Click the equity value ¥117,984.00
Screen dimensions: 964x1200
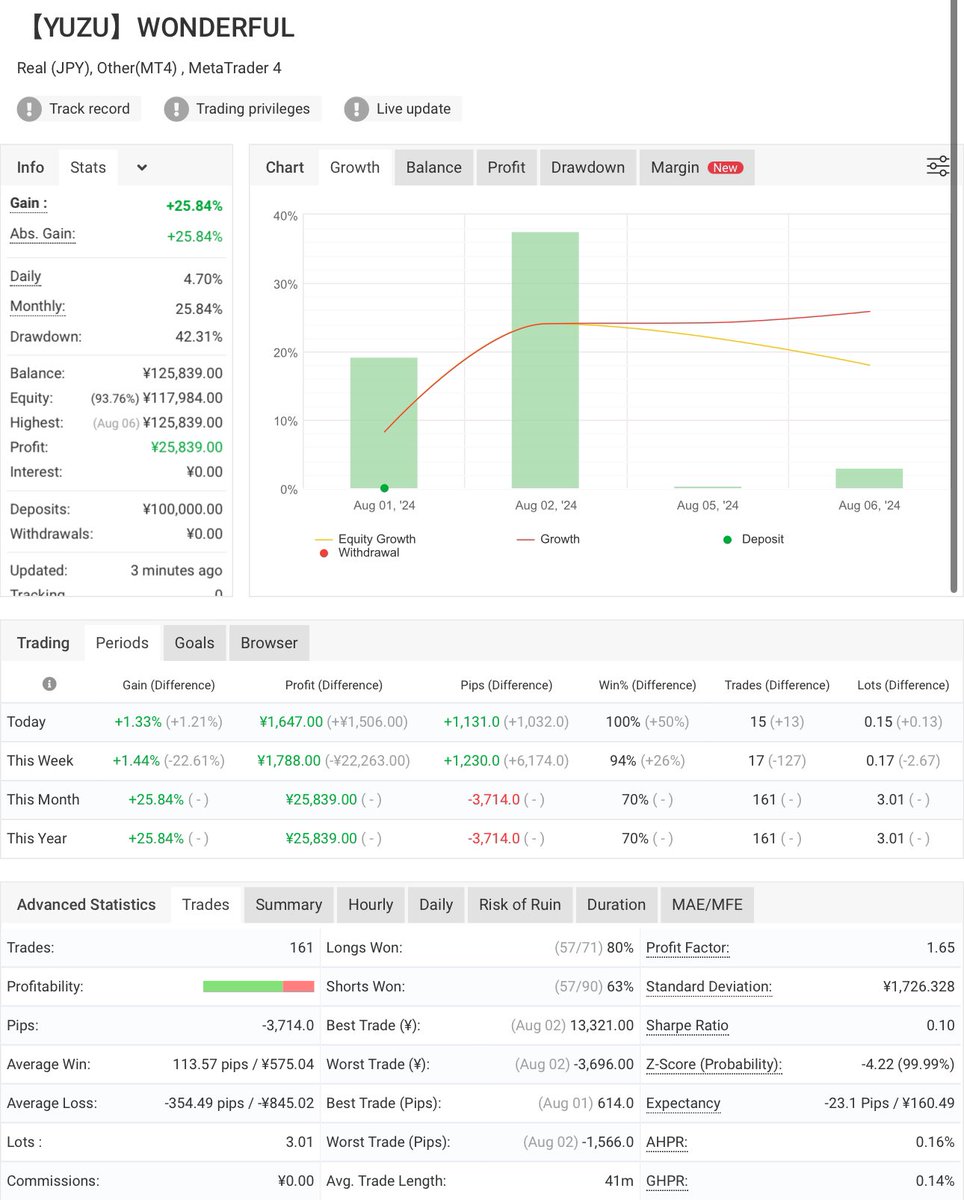point(183,398)
